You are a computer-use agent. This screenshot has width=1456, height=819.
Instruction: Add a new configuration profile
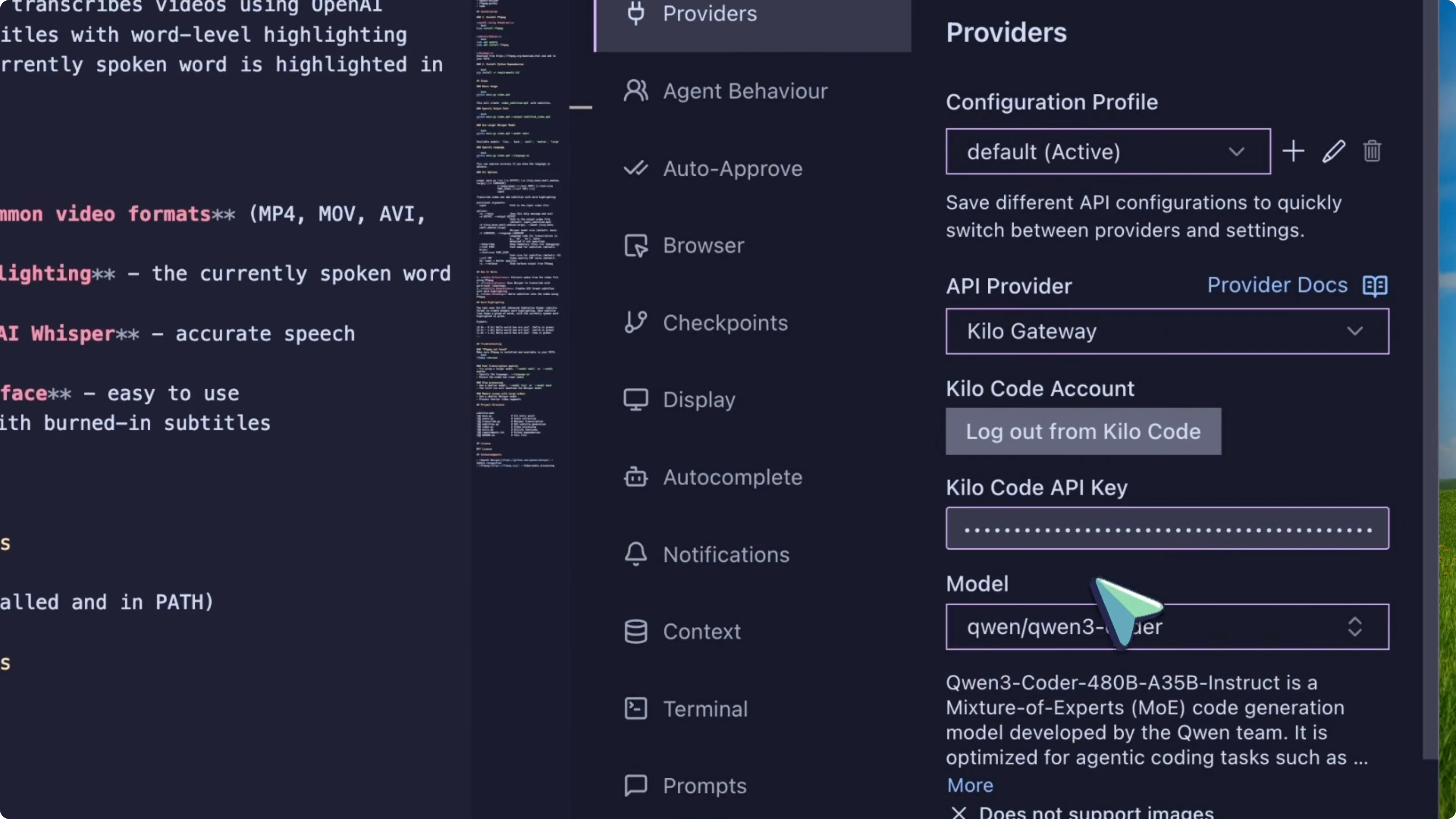tap(1294, 151)
